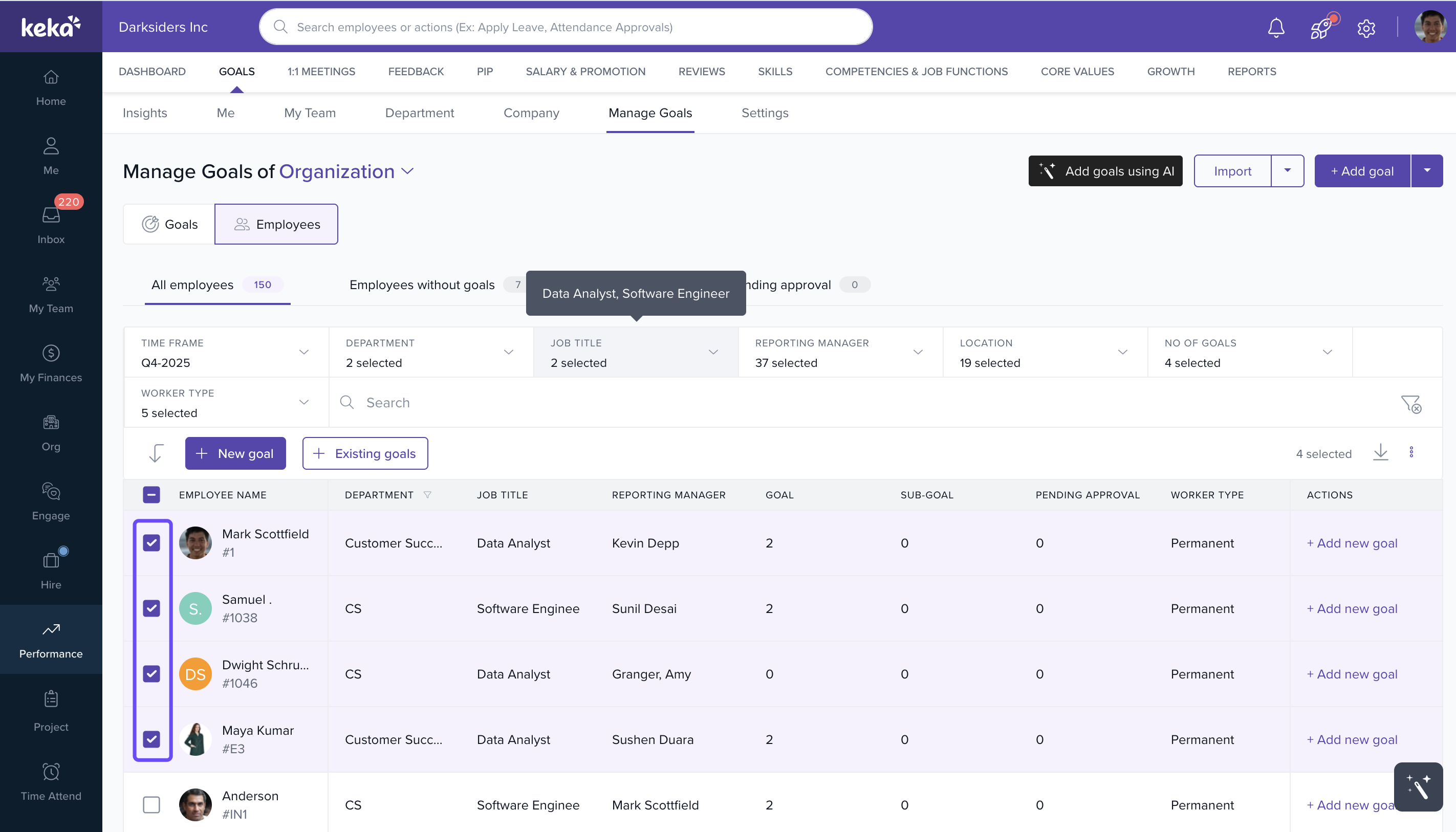
Task: Open Inbox in left sidebar
Action: (x=51, y=225)
